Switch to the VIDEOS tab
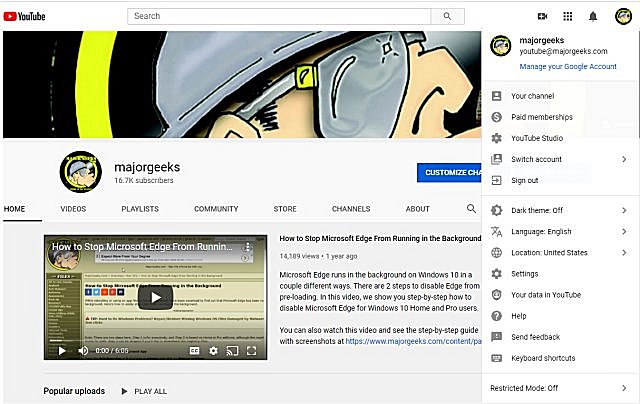 tap(73, 209)
